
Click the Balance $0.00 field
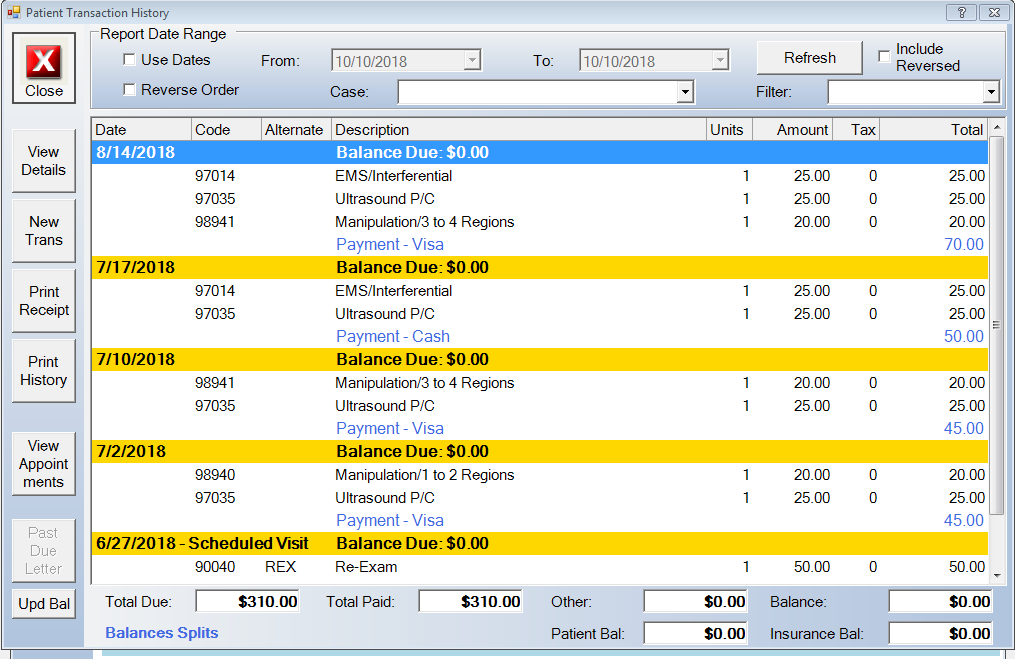coord(940,601)
